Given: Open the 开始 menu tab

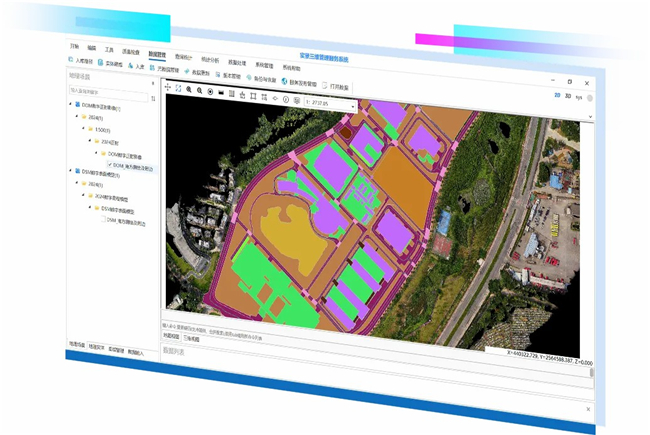Looking at the screenshot, I should tap(74, 47).
